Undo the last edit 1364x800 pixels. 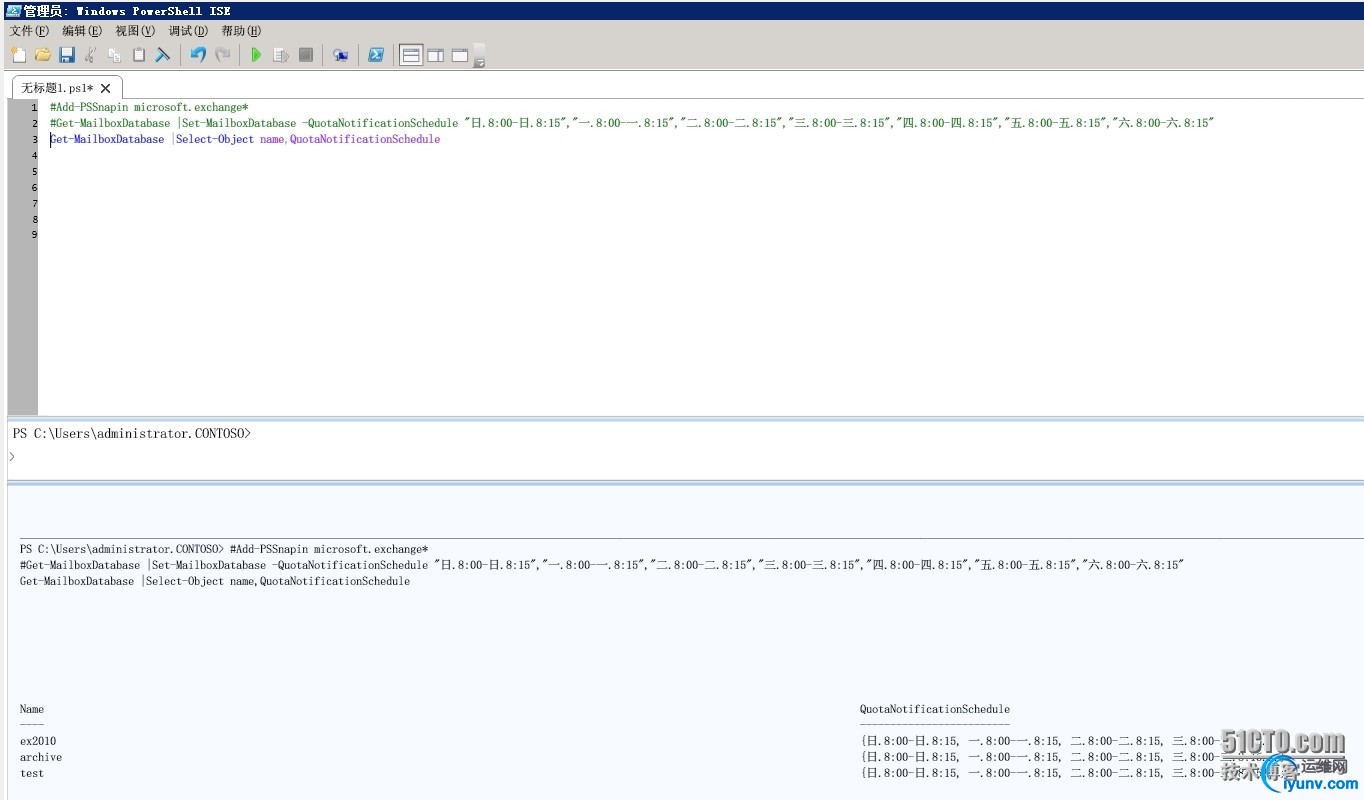[198, 55]
